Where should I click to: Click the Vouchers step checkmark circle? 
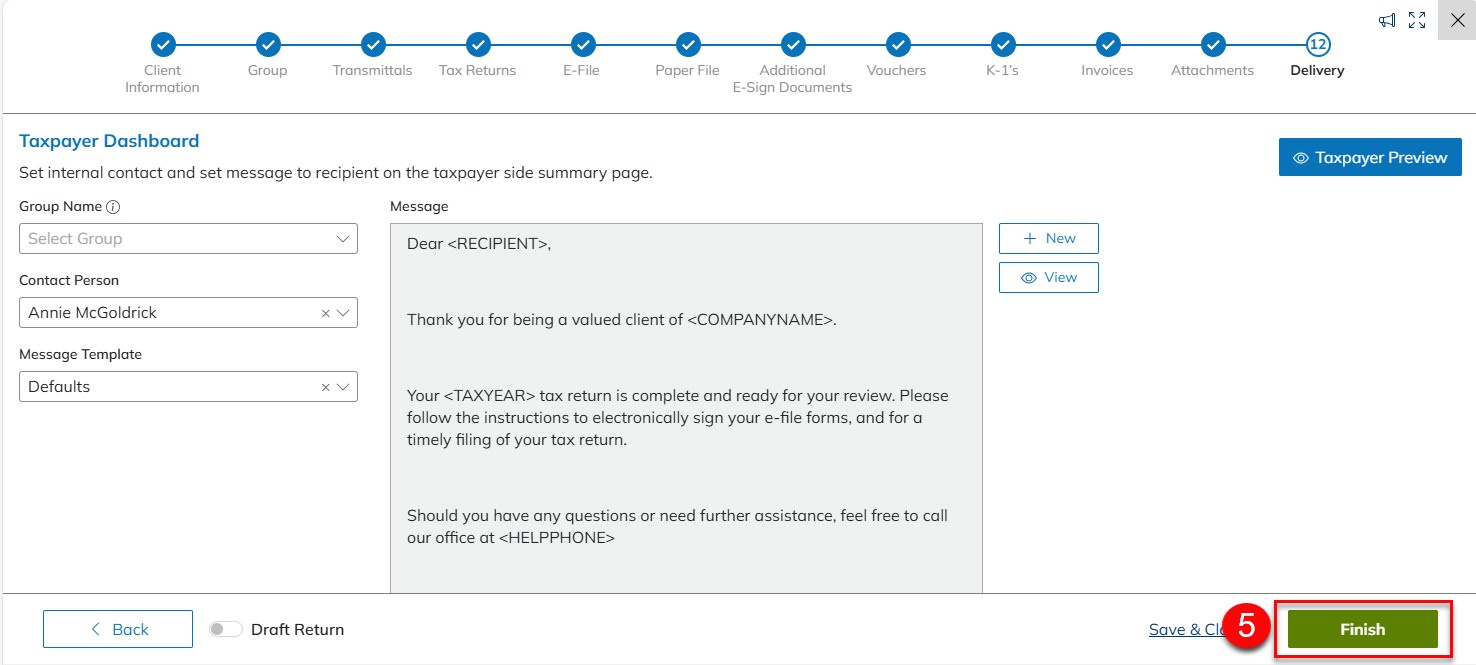[x=897, y=44]
